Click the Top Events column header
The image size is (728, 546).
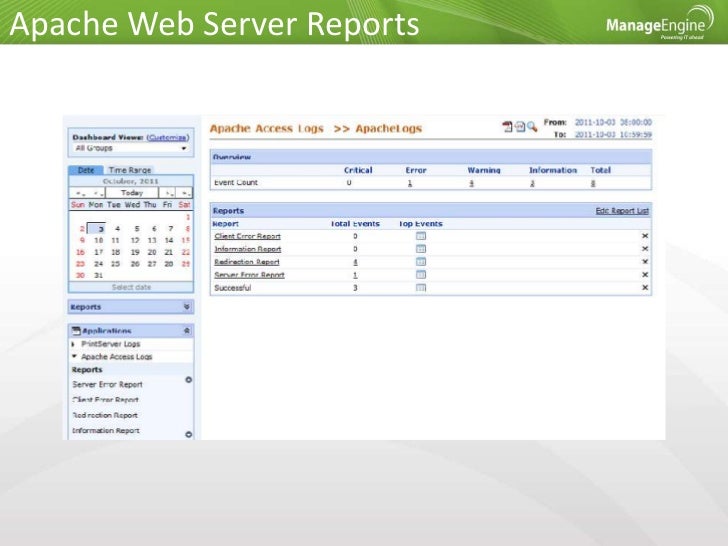(421, 224)
